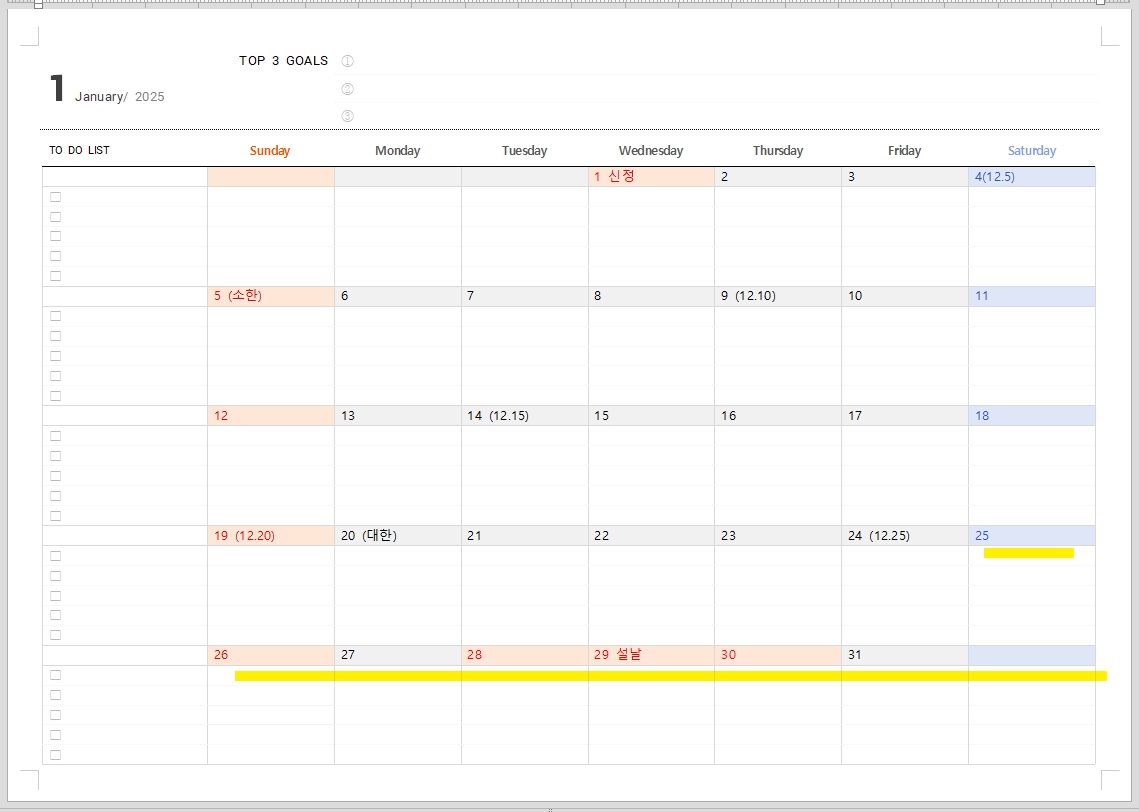
Task: Click the circled number 3 goal marker
Action: [x=347, y=115]
